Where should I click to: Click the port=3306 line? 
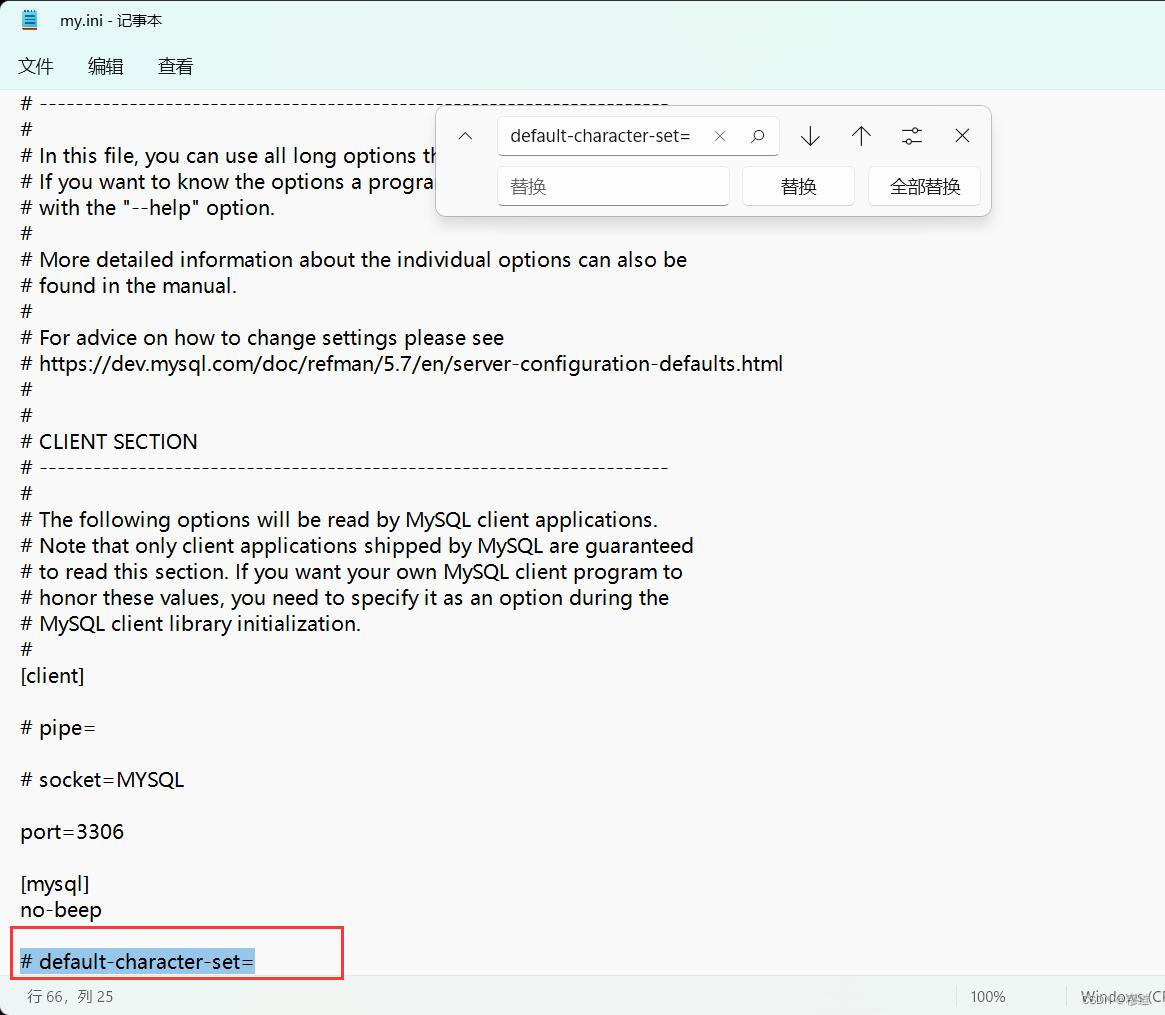[x=72, y=831]
